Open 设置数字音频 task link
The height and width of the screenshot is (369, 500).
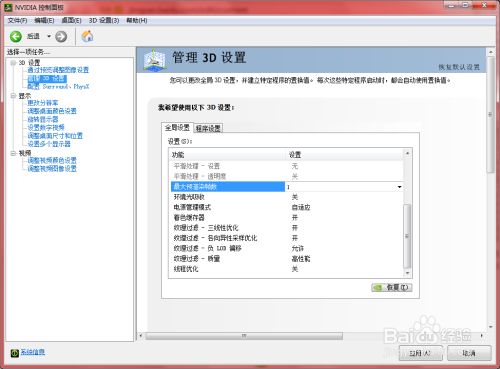(46, 127)
